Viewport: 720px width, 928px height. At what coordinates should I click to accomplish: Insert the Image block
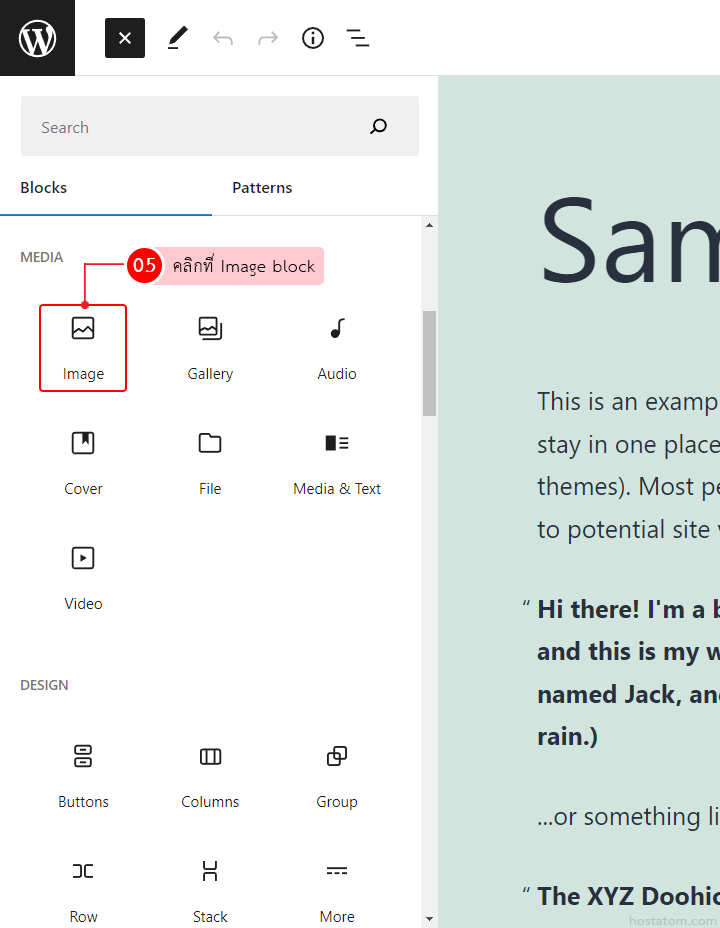click(x=83, y=347)
